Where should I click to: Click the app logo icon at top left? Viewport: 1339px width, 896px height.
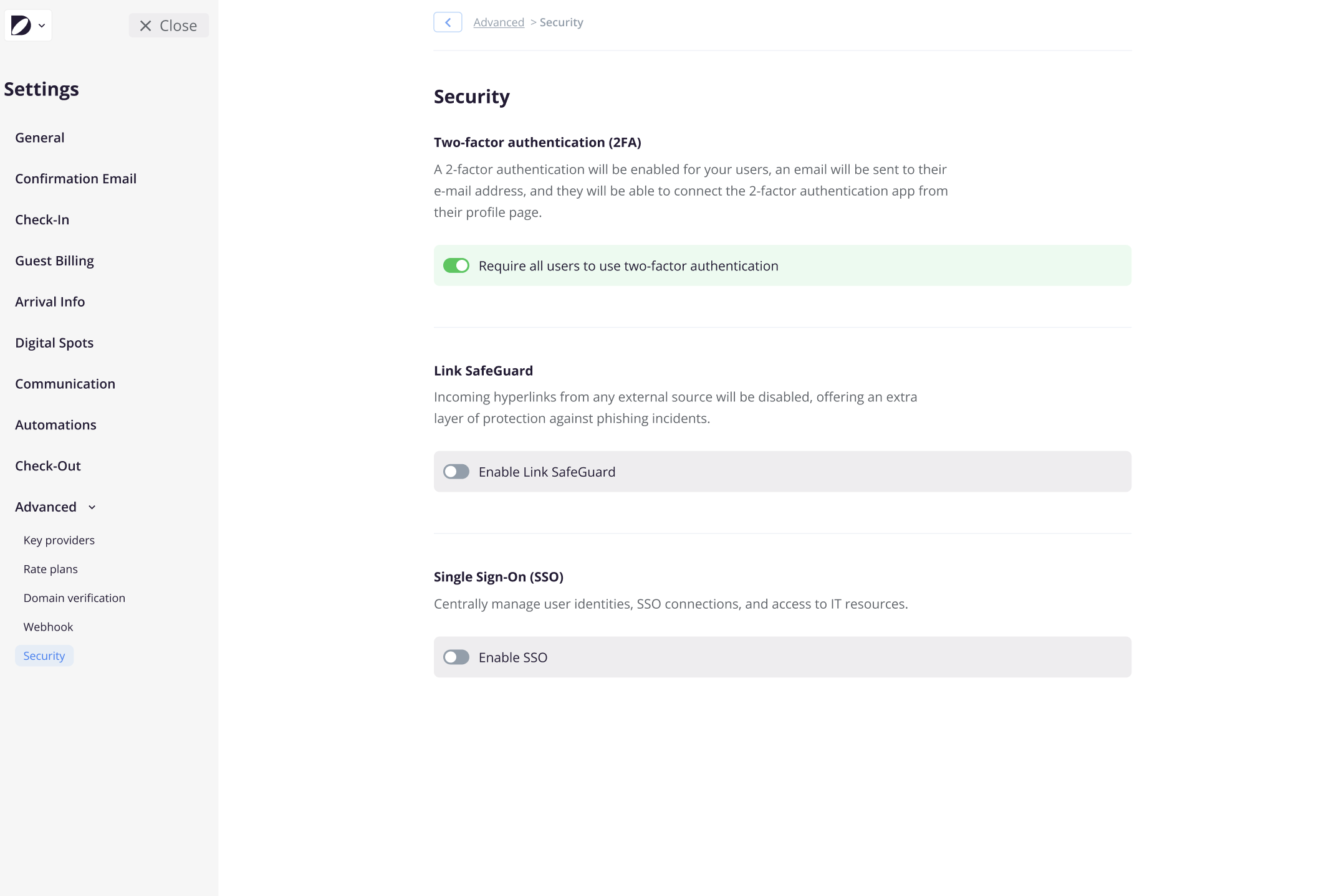click(21, 26)
